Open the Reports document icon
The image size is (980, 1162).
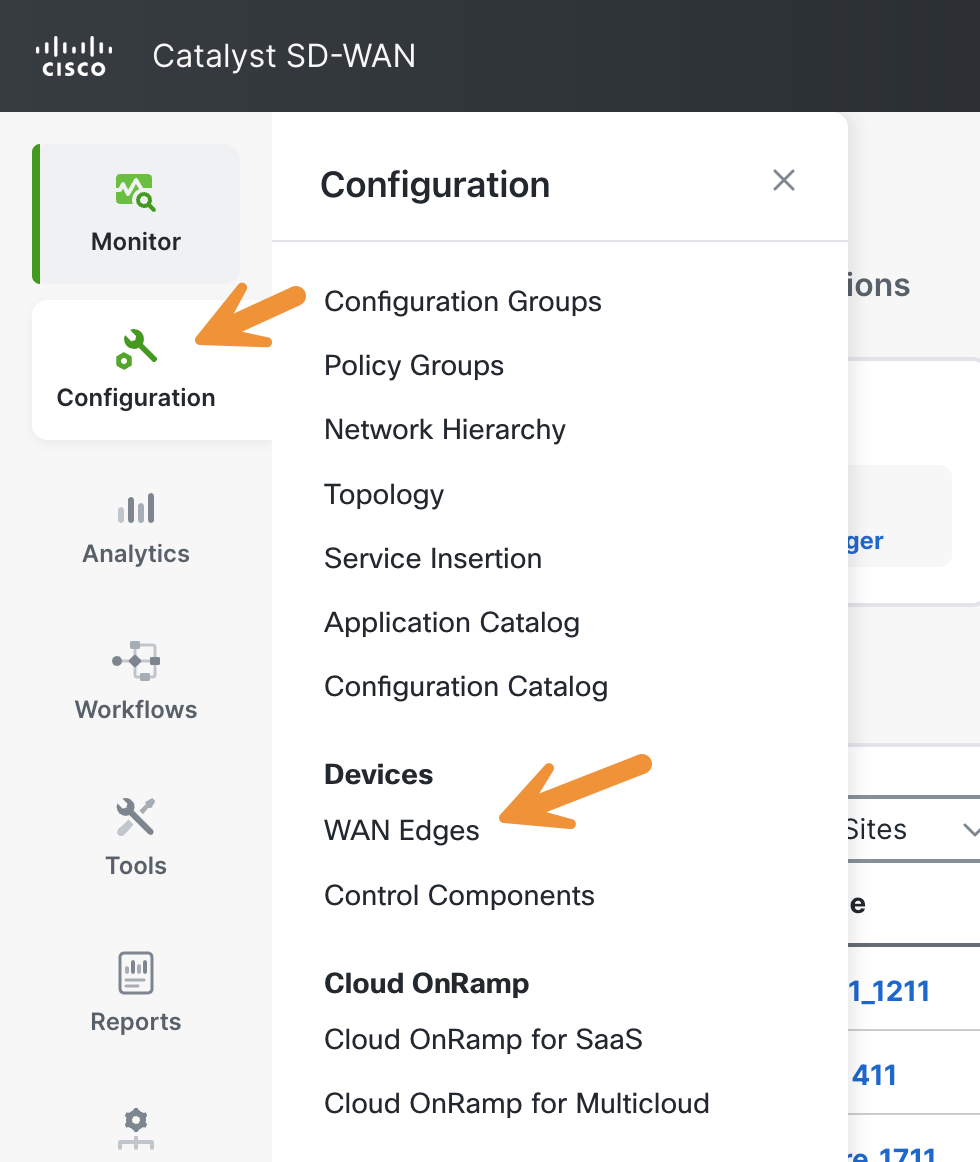pos(136,973)
